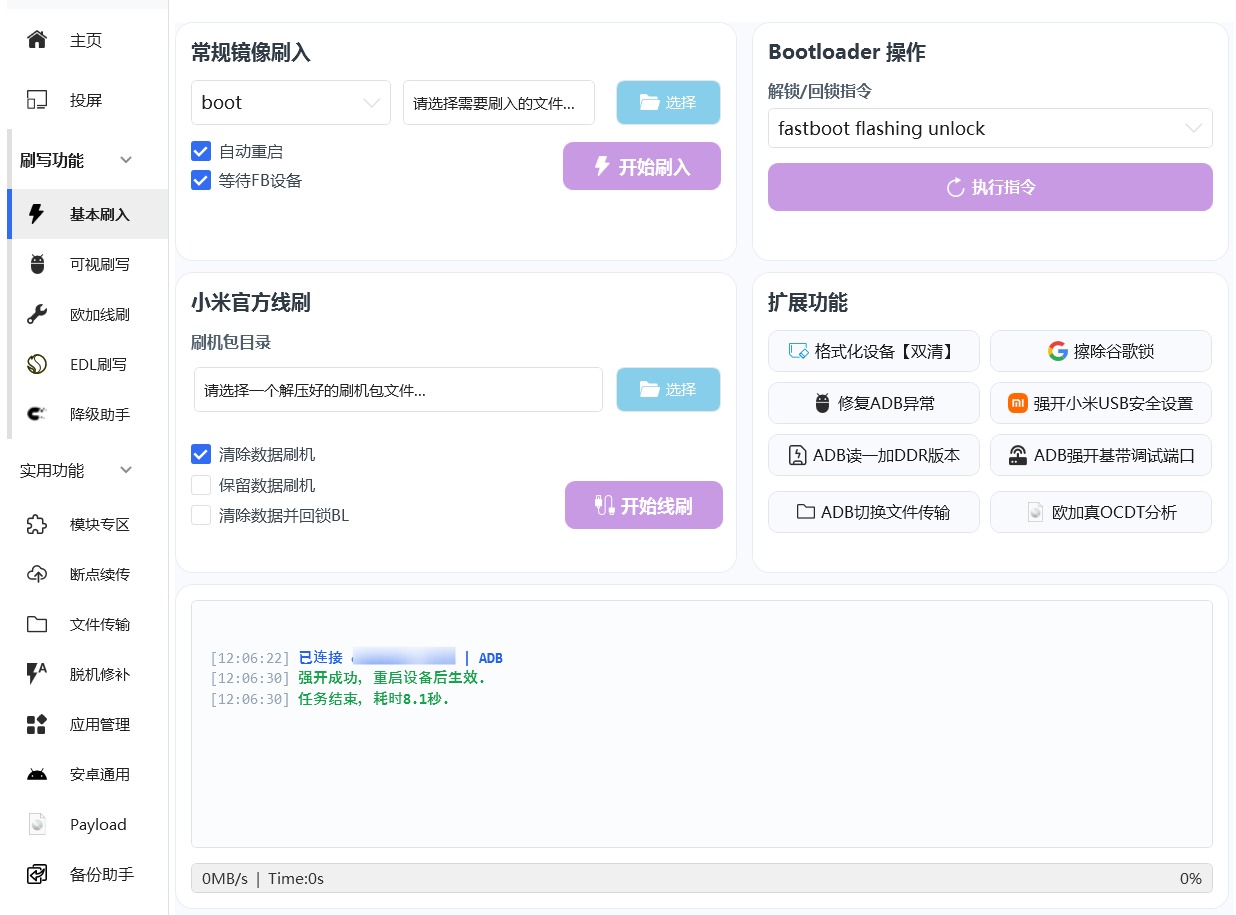This screenshot has height=915, width=1236.
Task: Open the 主页 home icon
Action: click(37, 40)
